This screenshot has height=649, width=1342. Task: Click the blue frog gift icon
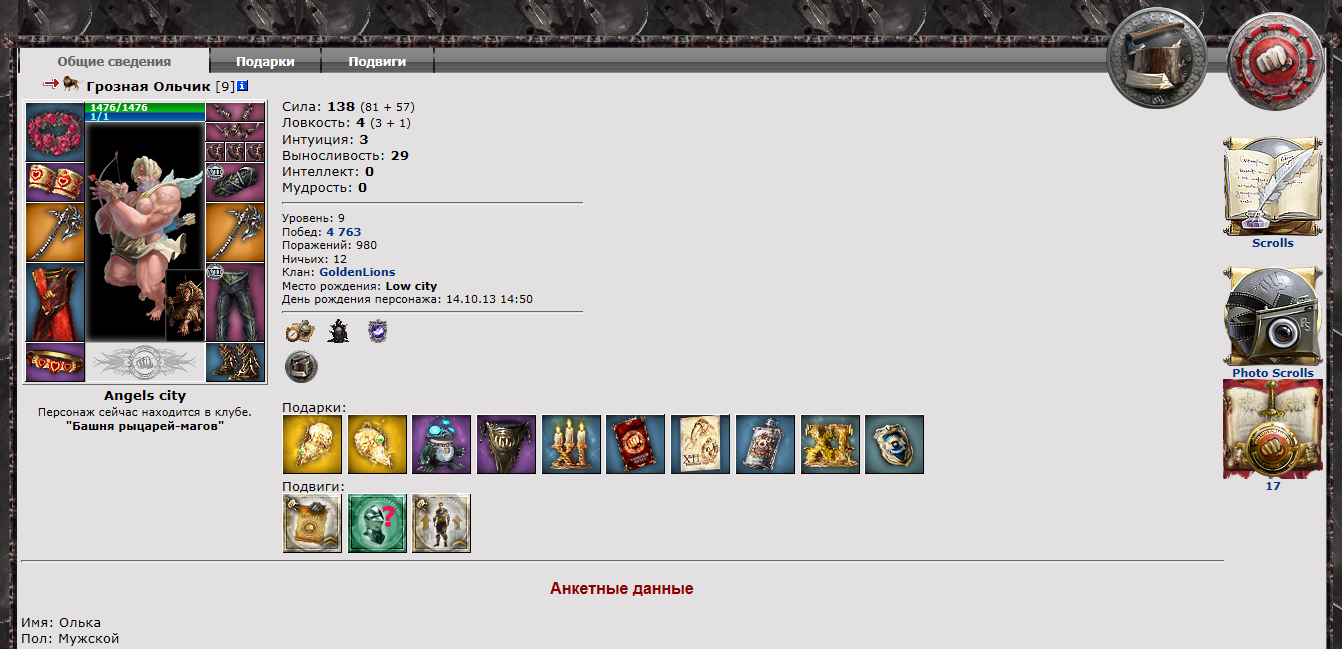pyautogui.click(x=441, y=444)
